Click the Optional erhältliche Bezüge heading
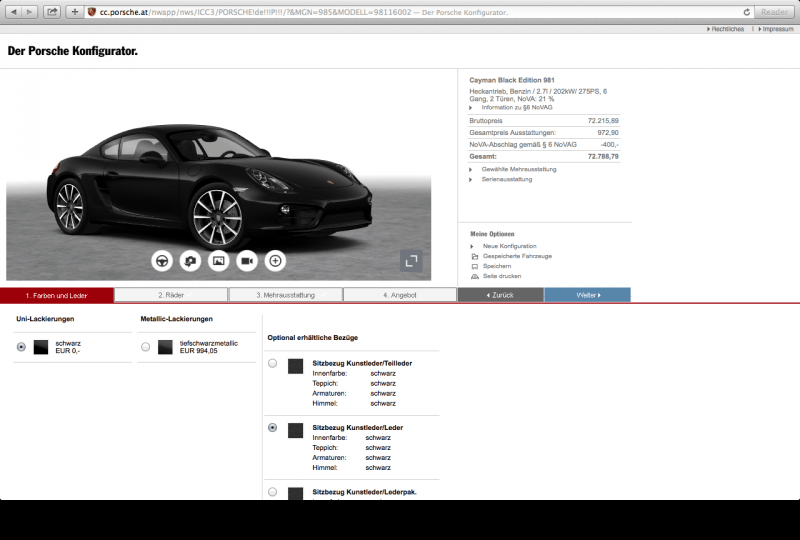Image resolution: width=800 pixels, height=540 pixels. 313,337
